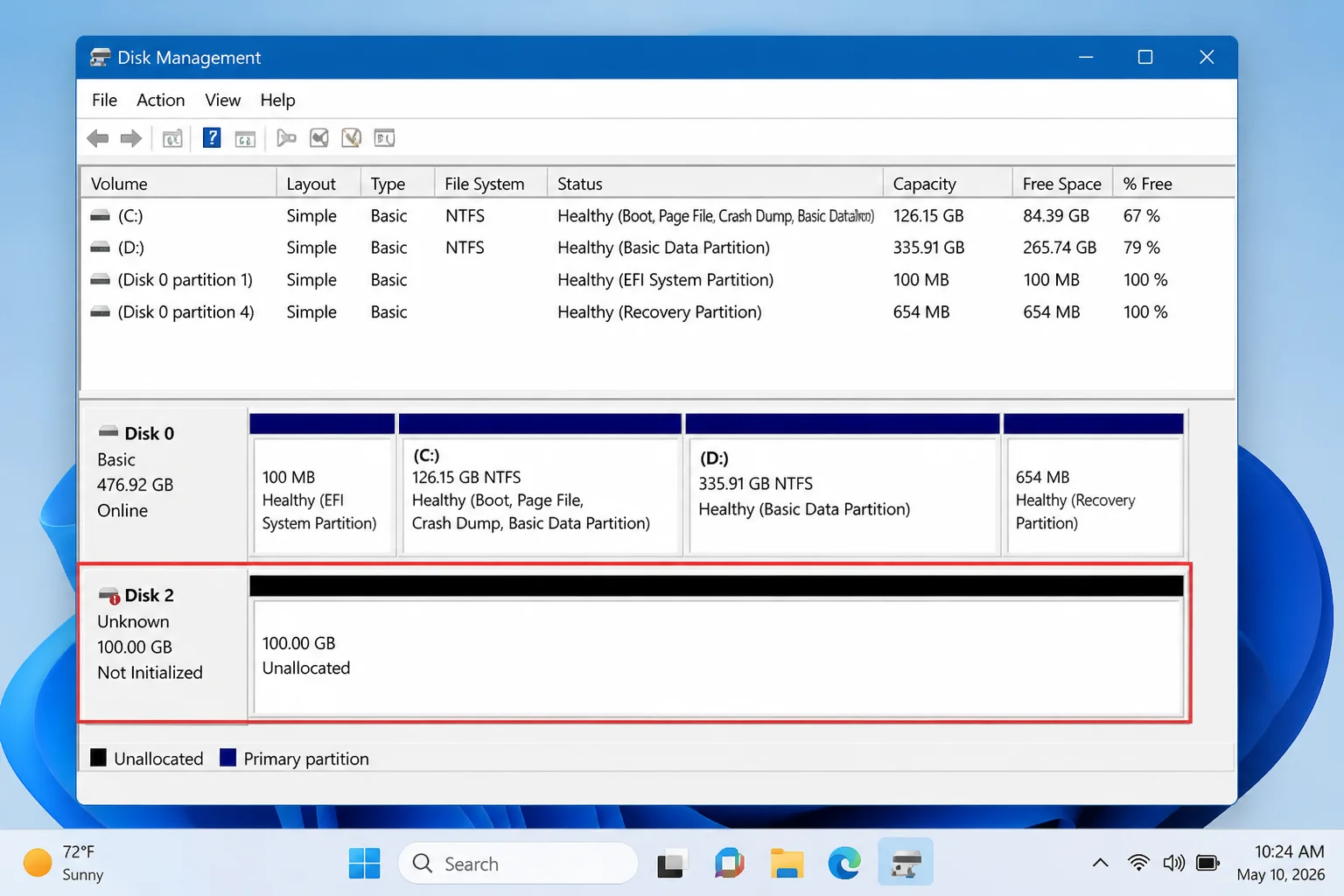This screenshot has width=1344, height=896.
Task: Click the blue question mark Help icon
Action: click(x=212, y=137)
